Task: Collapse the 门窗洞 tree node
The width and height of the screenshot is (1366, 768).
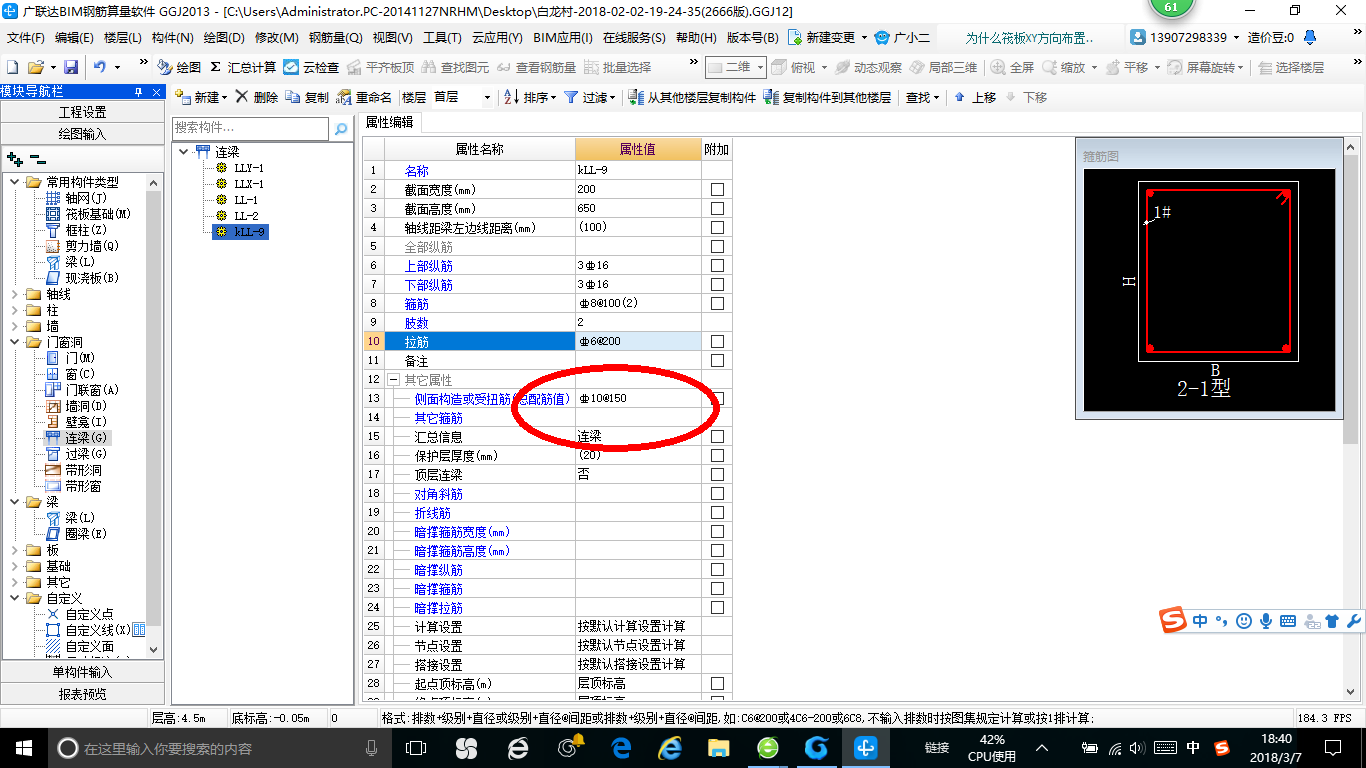Action: coord(14,342)
